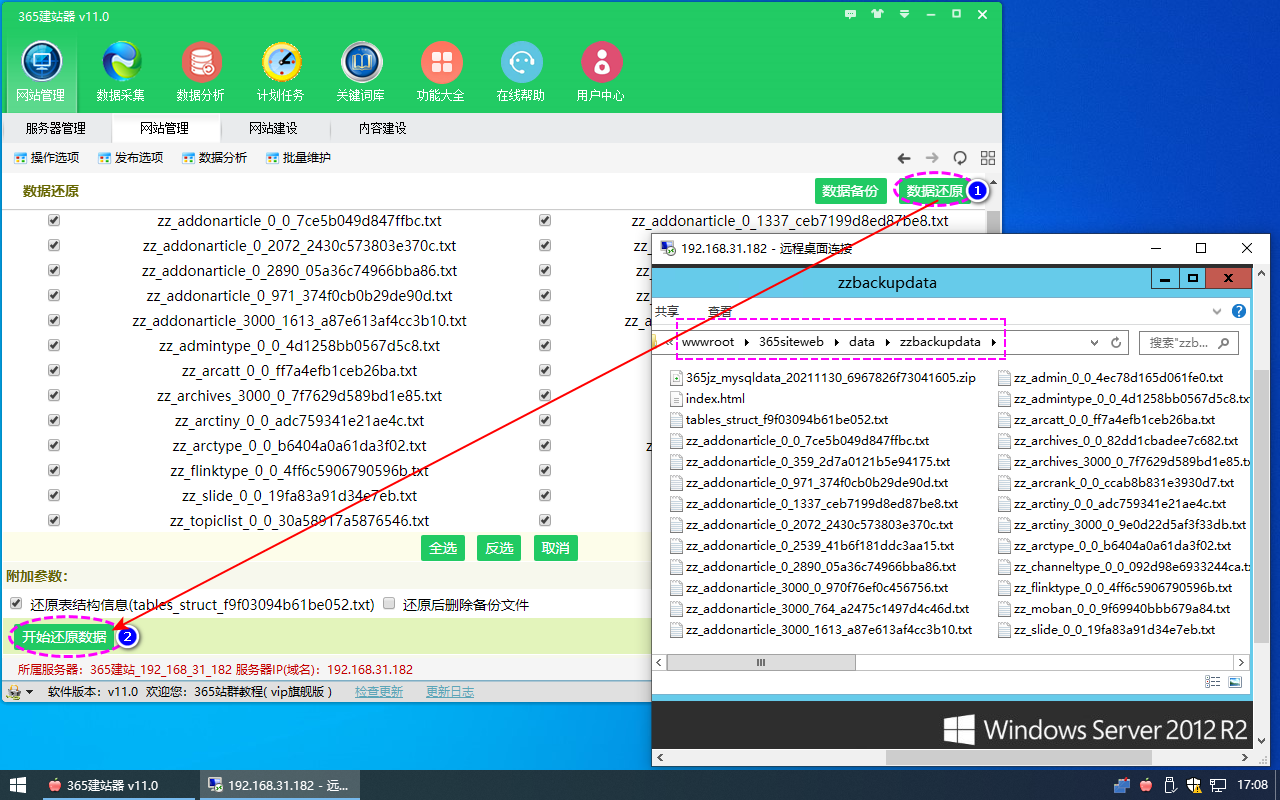
Task: Click the status bar avatar icon at bottom-left
Action: [14, 692]
